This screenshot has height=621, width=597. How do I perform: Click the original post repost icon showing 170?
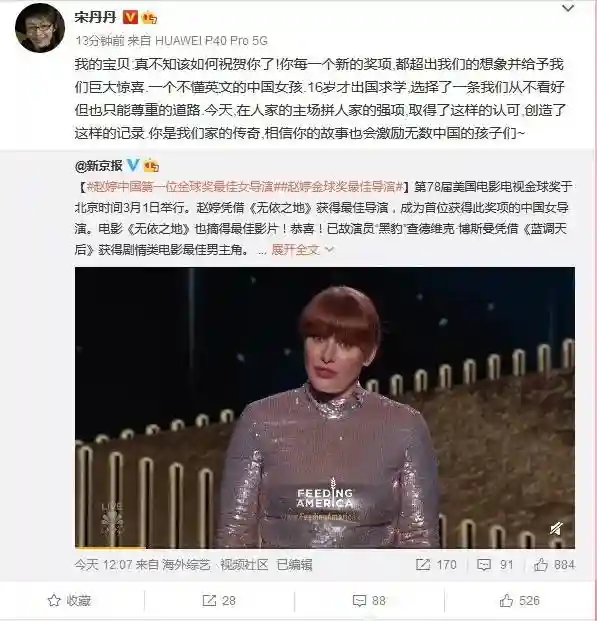(x=436, y=564)
